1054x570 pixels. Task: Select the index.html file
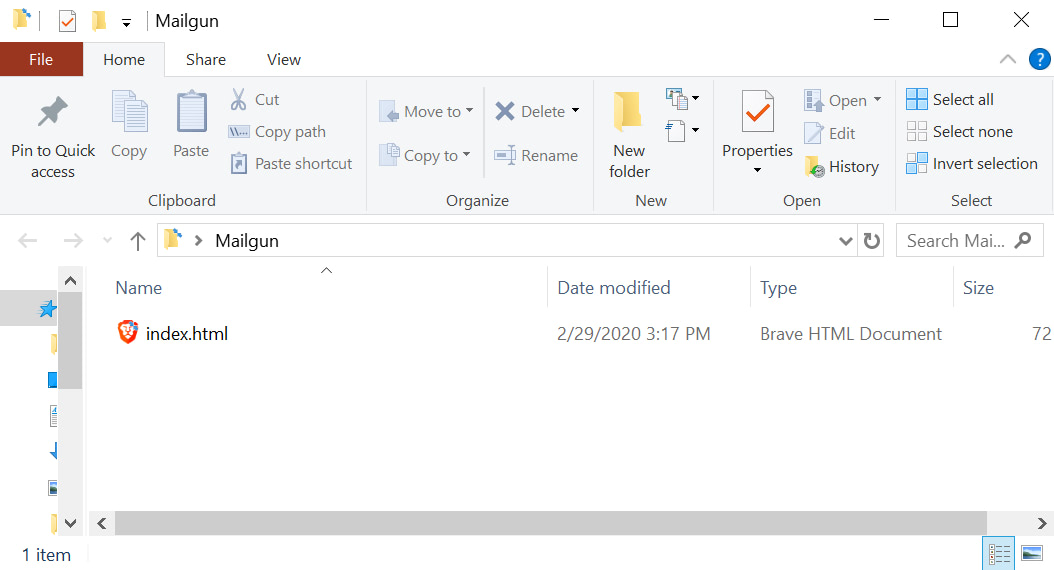[x=186, y=333]
